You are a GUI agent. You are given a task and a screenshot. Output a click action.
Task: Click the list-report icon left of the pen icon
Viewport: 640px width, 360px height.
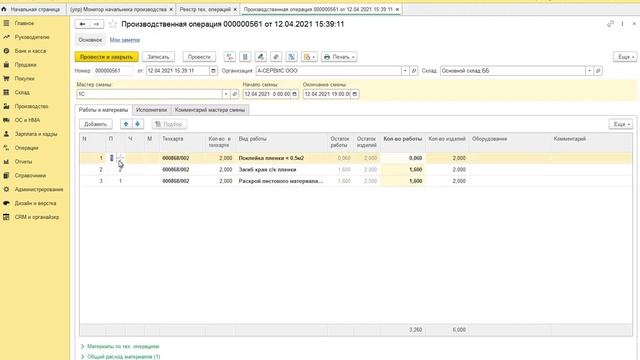click(245, 57)
